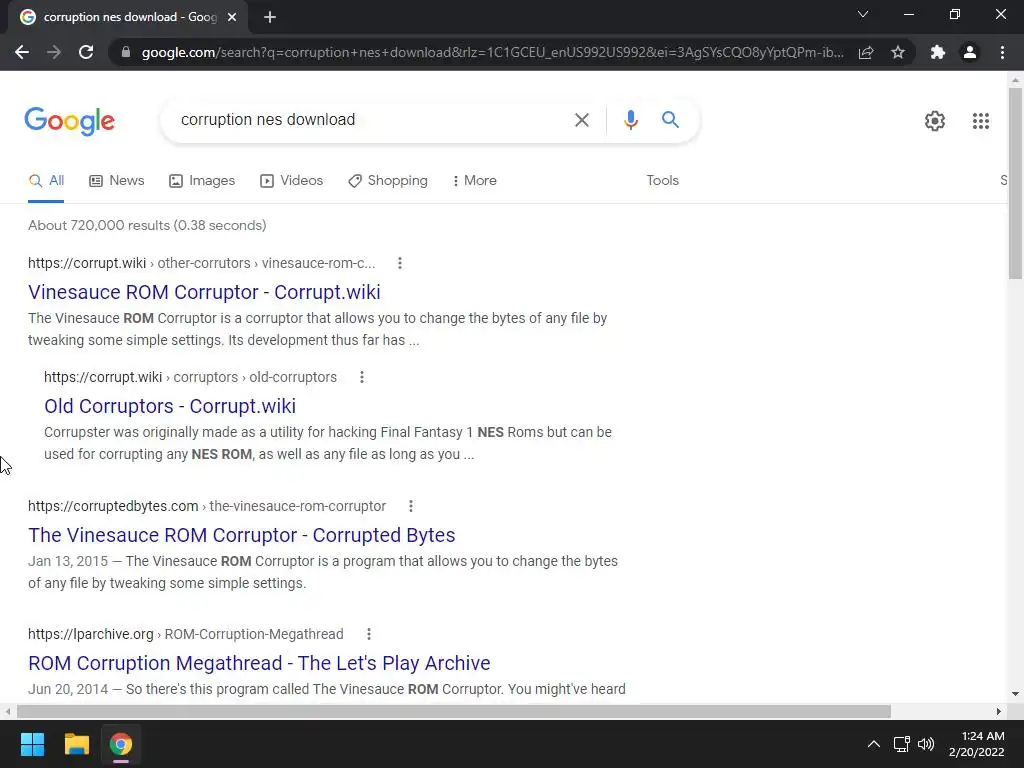Share this page from address bar
This screenshot has height=768, width=1024.
(x=866, y=52)
